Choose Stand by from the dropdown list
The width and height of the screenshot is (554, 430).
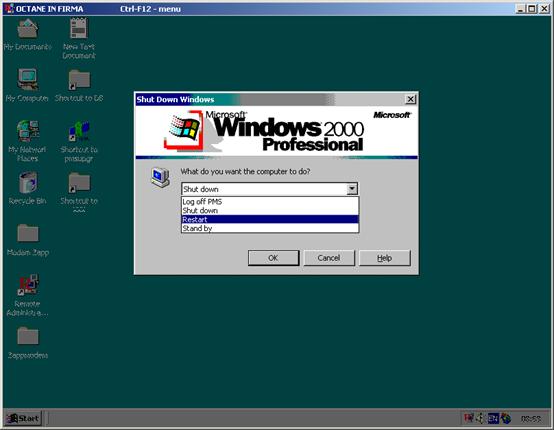tap(270, 228)
